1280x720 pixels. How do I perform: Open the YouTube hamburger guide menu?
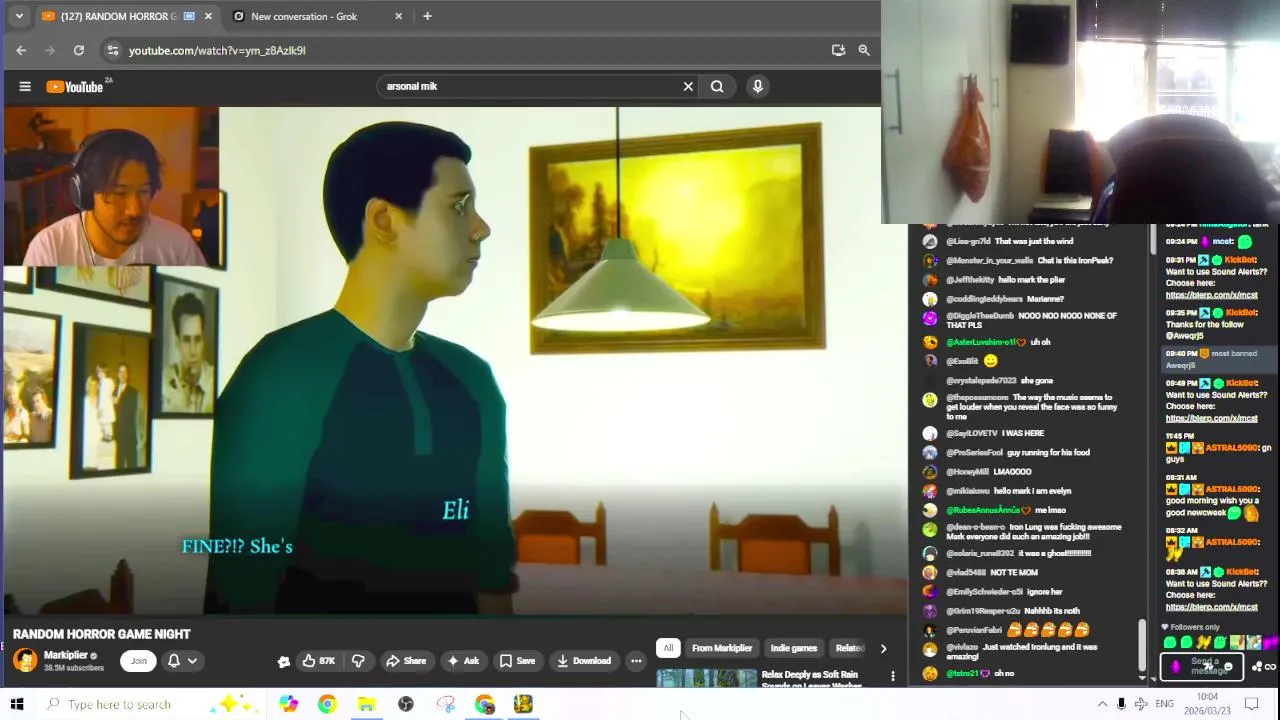coord(25,86)
